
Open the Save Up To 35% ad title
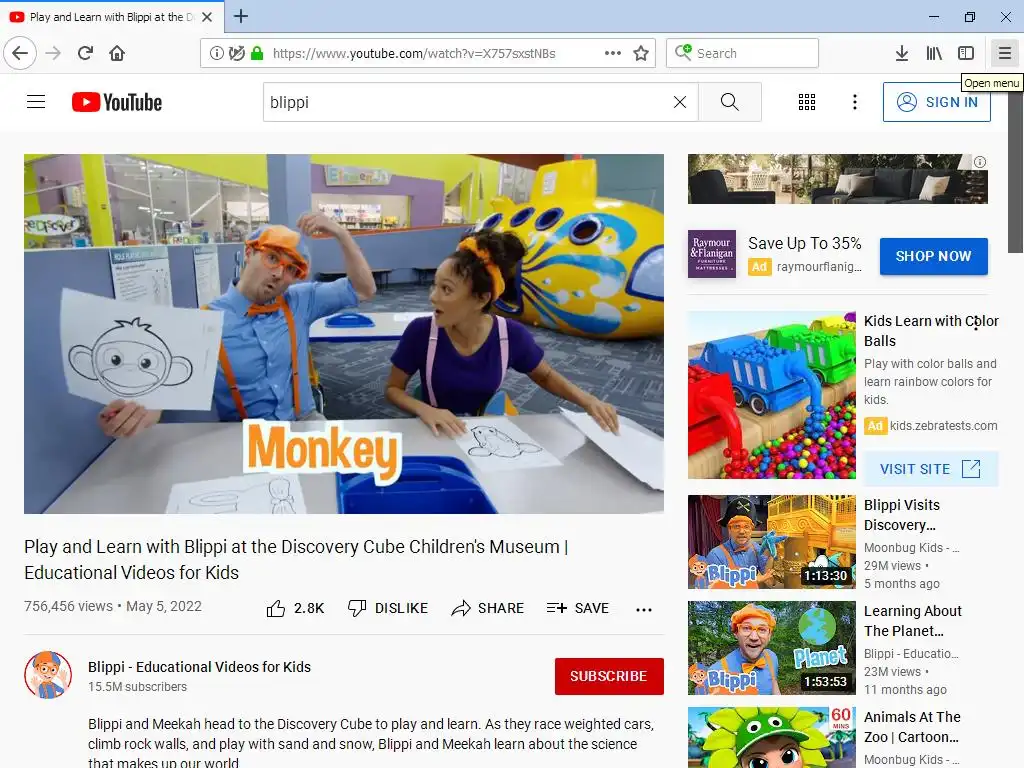pos(805,244)
